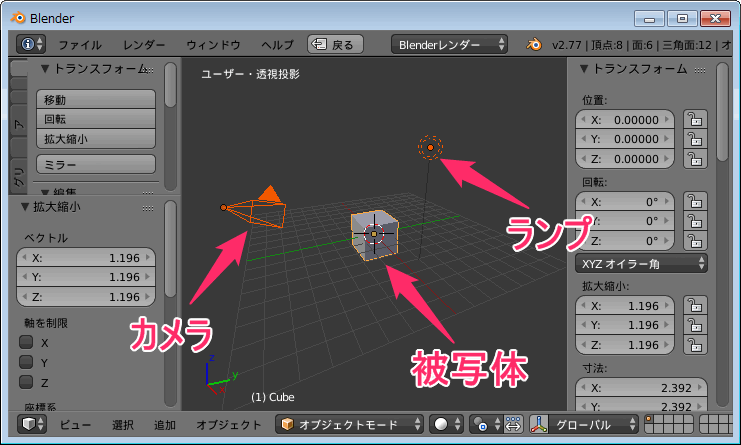741x445 pixels.
Task: Click the 拡大縮小 tool button
Action: point(96,139)
